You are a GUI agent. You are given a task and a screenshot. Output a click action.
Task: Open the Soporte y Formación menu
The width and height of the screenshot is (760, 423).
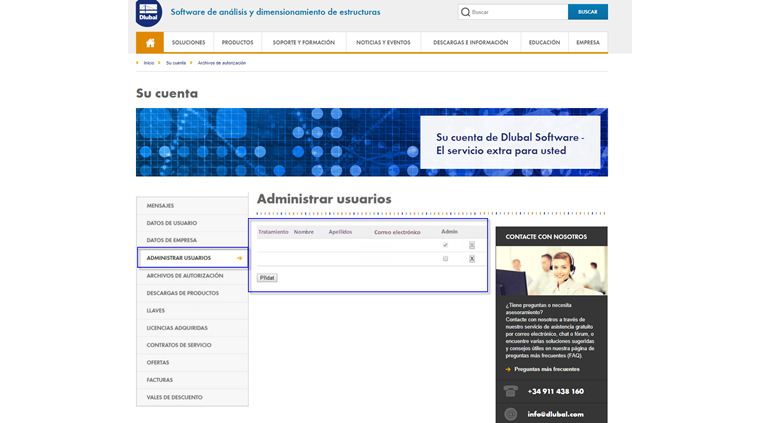pos(304,43)
